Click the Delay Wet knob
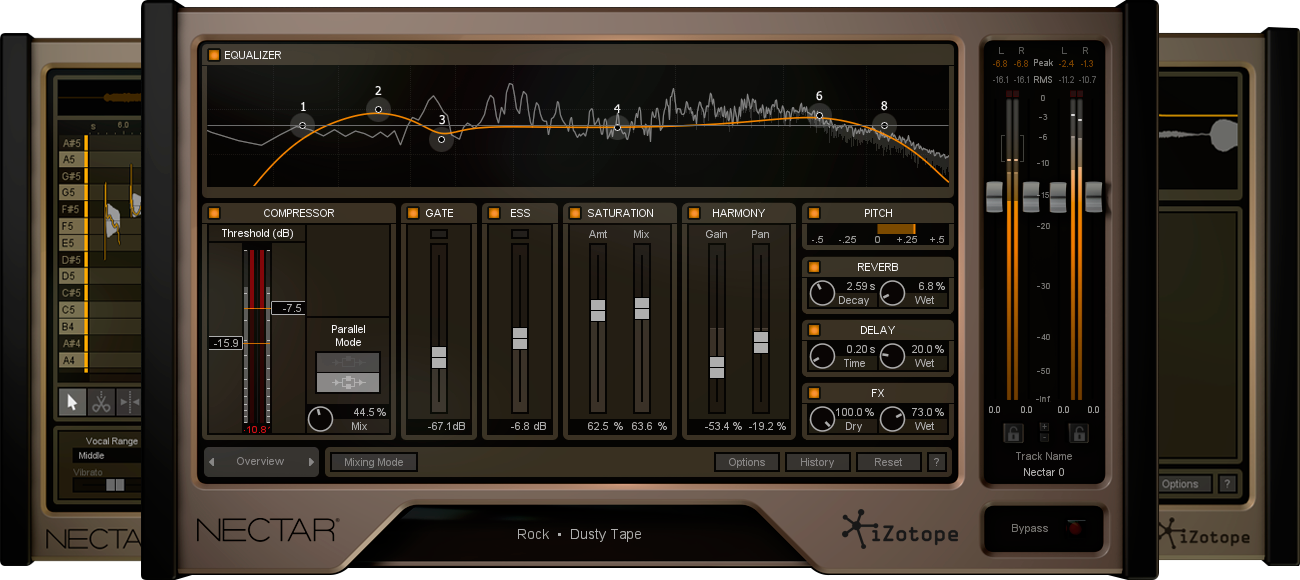This screenshot has width=1300, height=580. pyautogui.click(x=892, y=356)
